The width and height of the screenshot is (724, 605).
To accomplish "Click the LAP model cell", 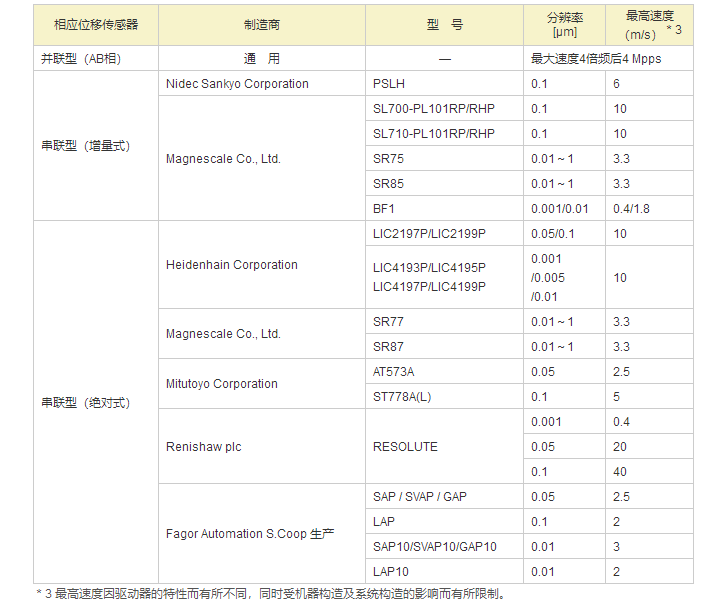I will (444, 521).
